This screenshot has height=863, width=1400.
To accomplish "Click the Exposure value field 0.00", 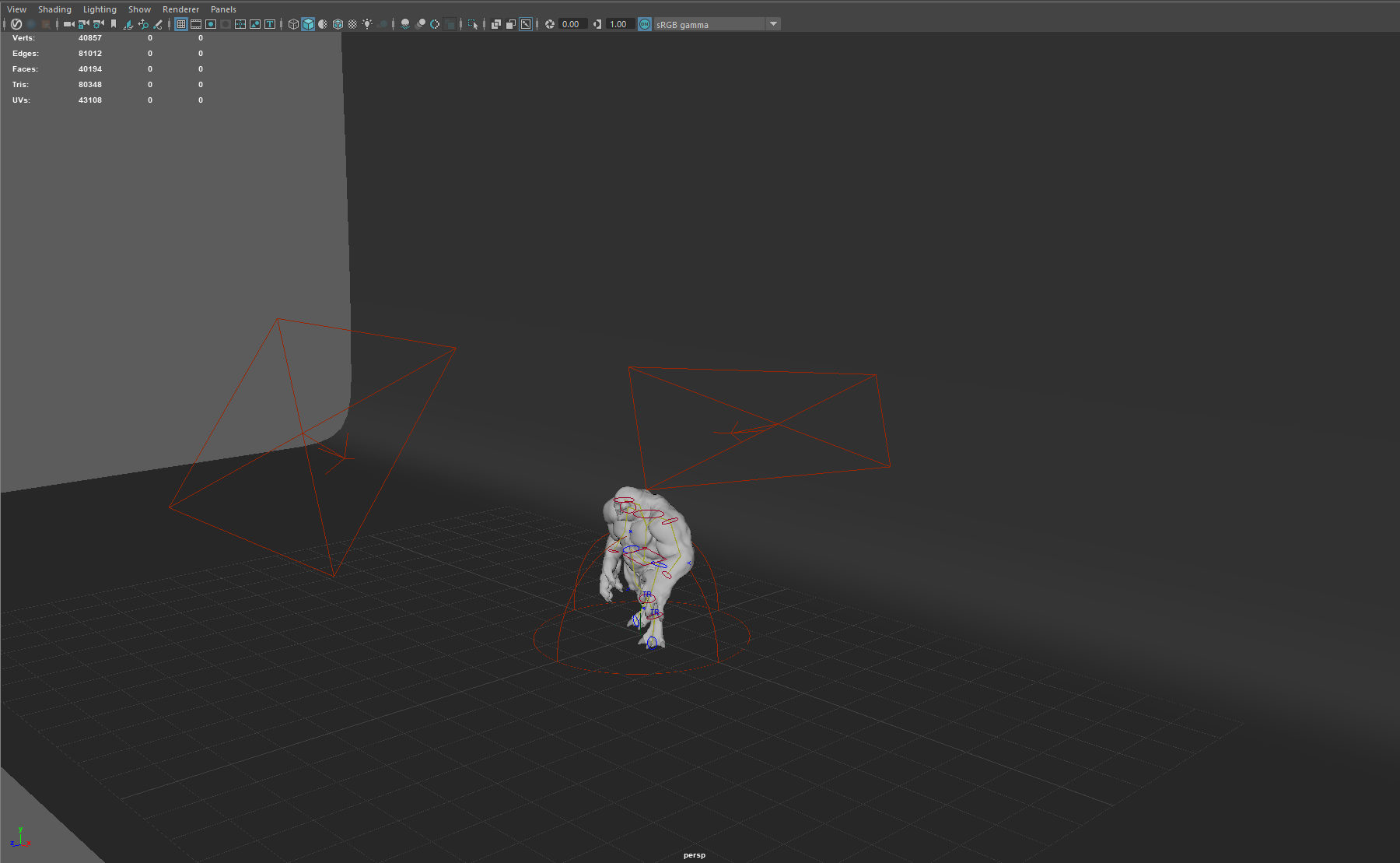I will 572,24.
